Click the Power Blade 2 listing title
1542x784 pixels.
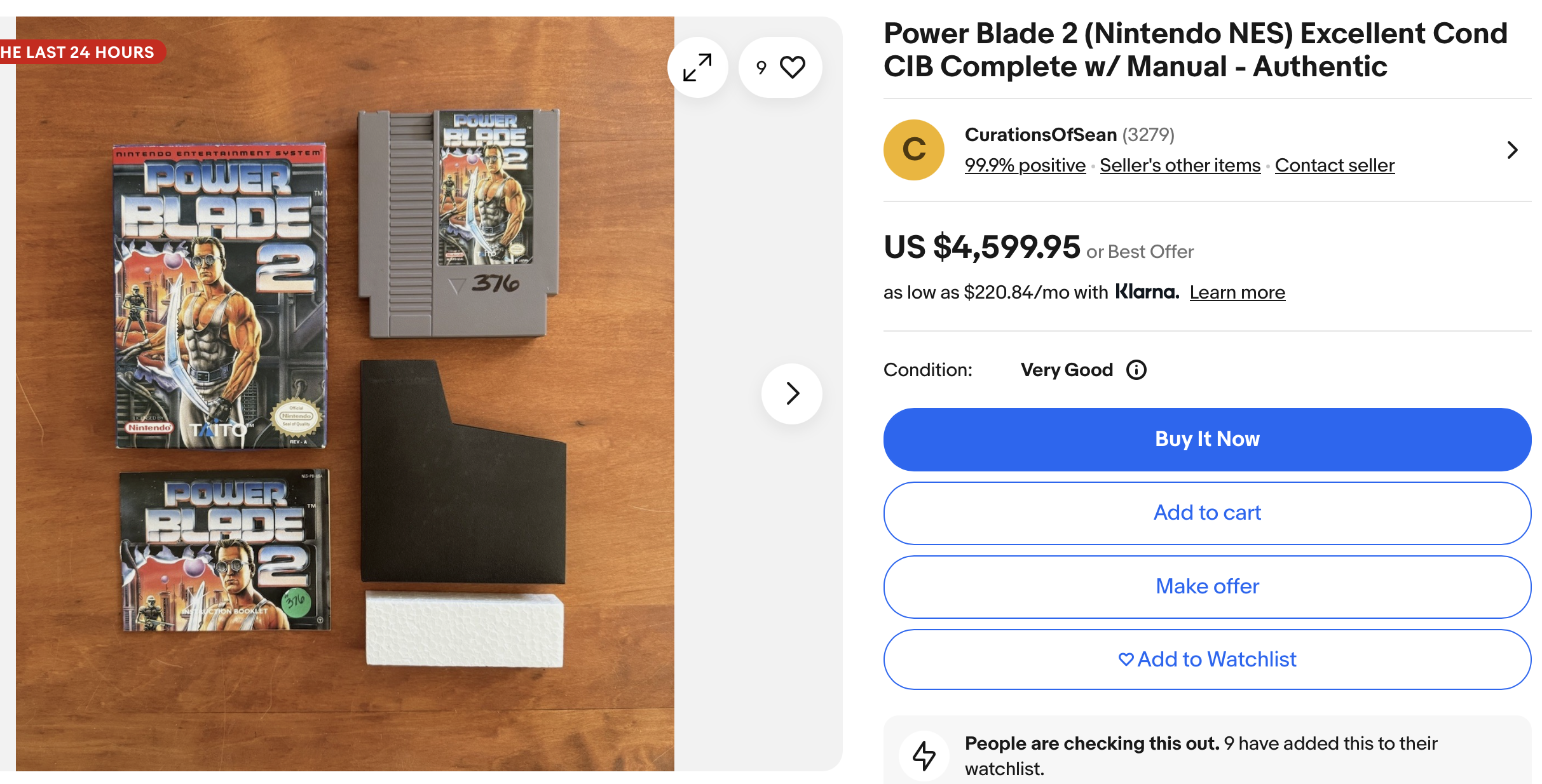tap(1195, 50)
